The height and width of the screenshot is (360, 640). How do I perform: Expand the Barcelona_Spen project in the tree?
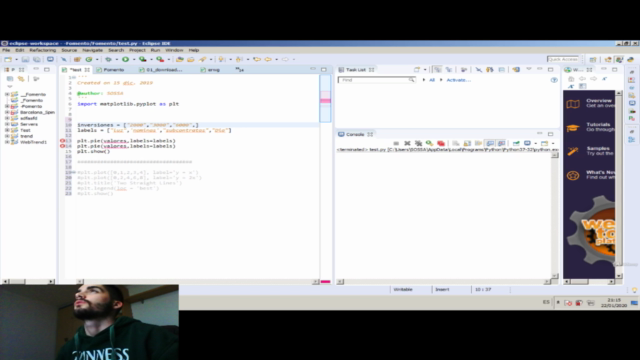pos(7,112)
